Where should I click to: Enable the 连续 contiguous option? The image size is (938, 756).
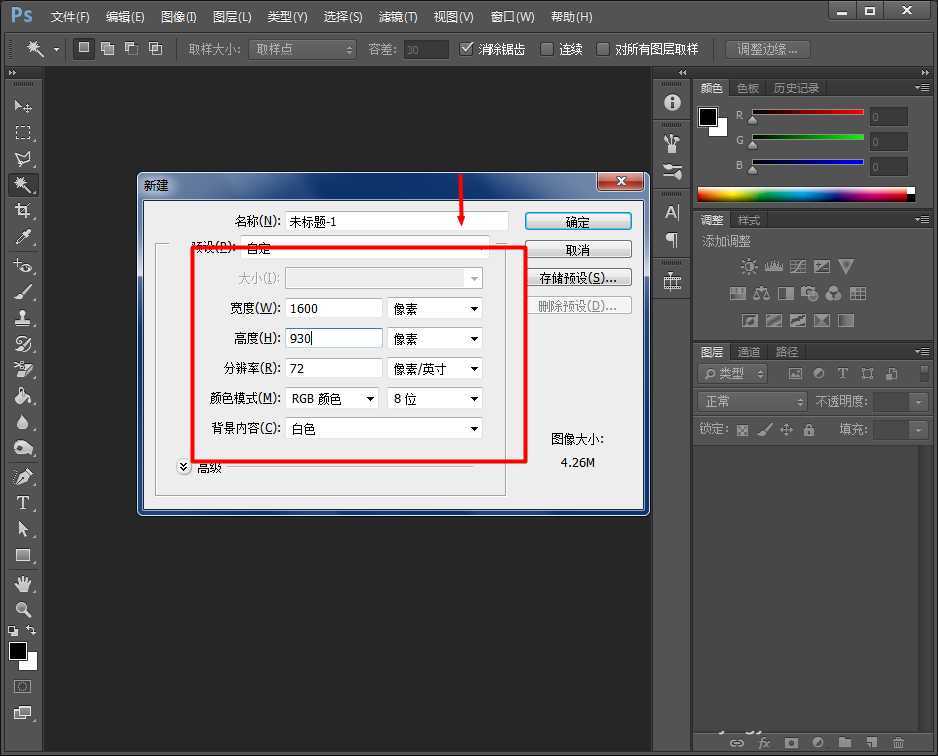tap(546, 48)
